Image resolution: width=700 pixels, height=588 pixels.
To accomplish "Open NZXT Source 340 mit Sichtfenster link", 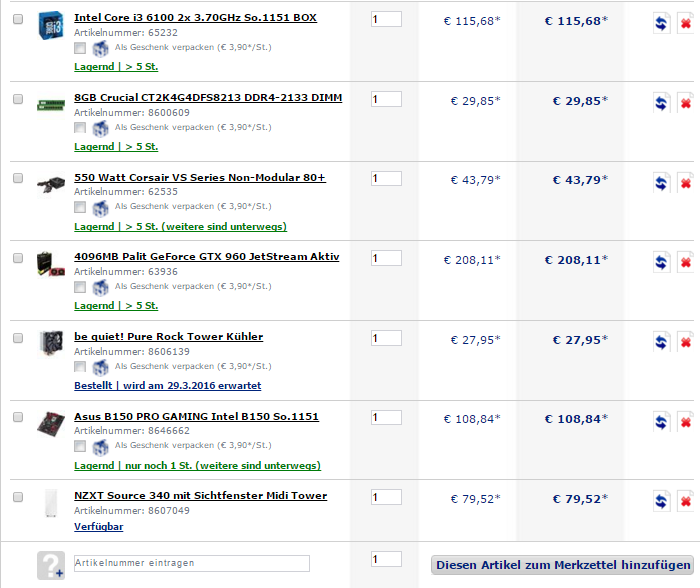I will pyautogui.click(x=200, y=496).
